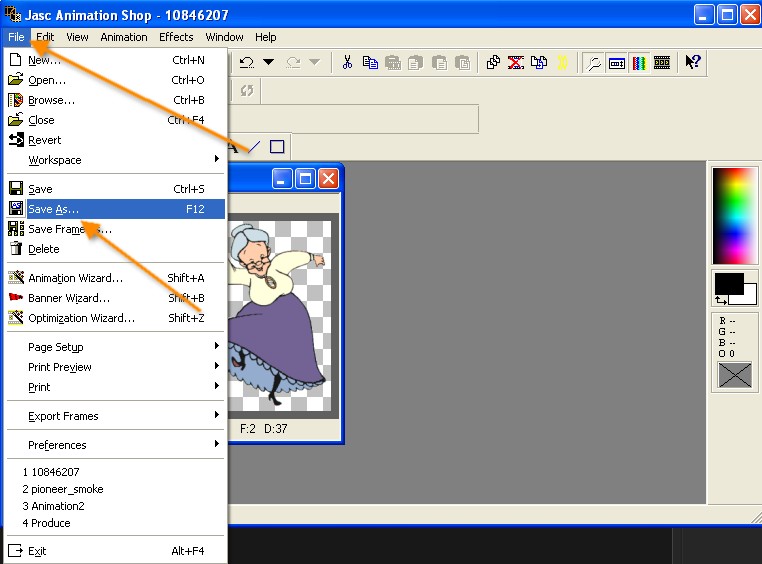Expand the Page Setup submenu
Image resolution: width=762 pixels, height=564 pixels.
pos(116,347)
